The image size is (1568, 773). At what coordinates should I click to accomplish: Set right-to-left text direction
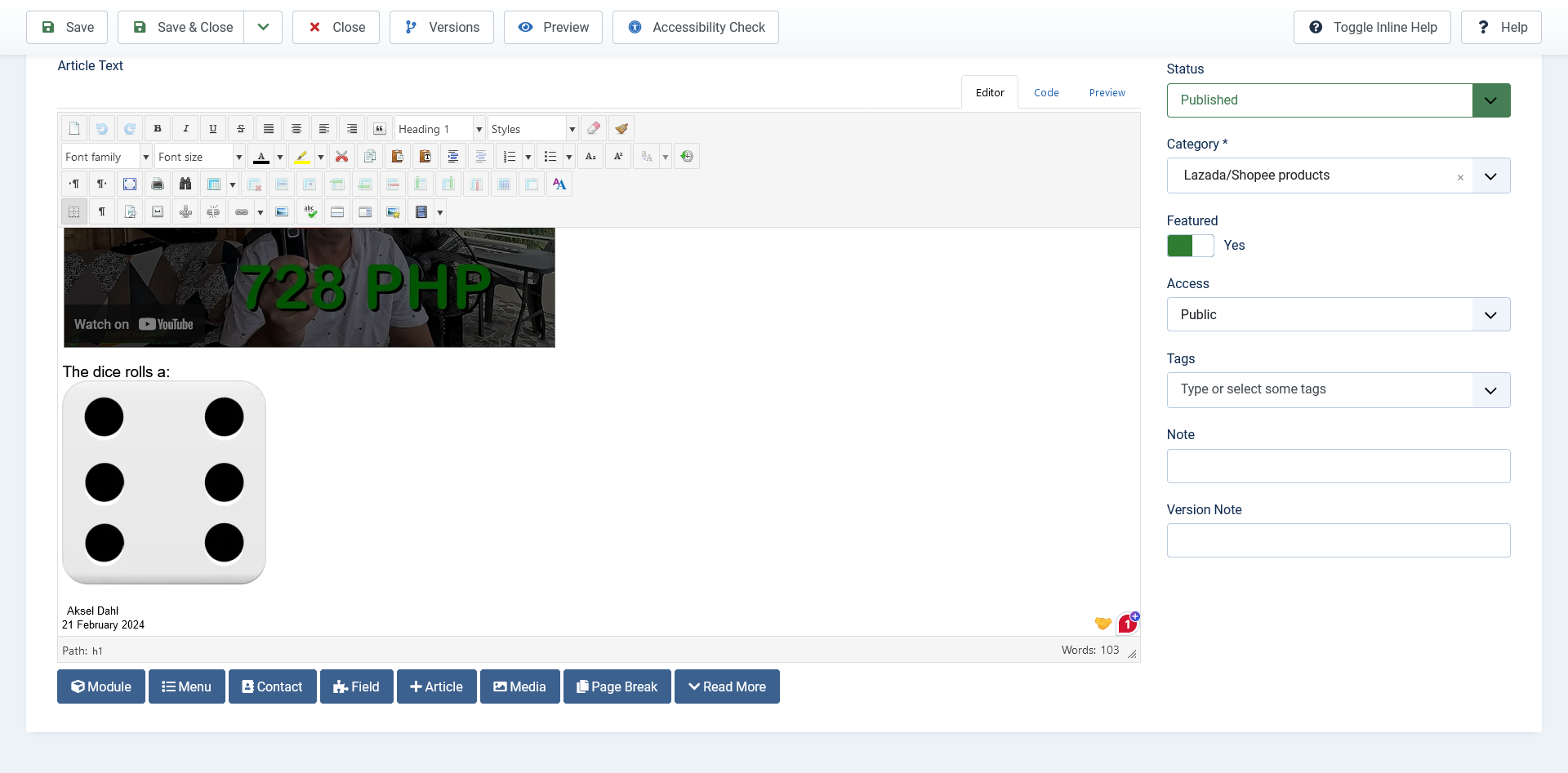(x=102, y=184)
